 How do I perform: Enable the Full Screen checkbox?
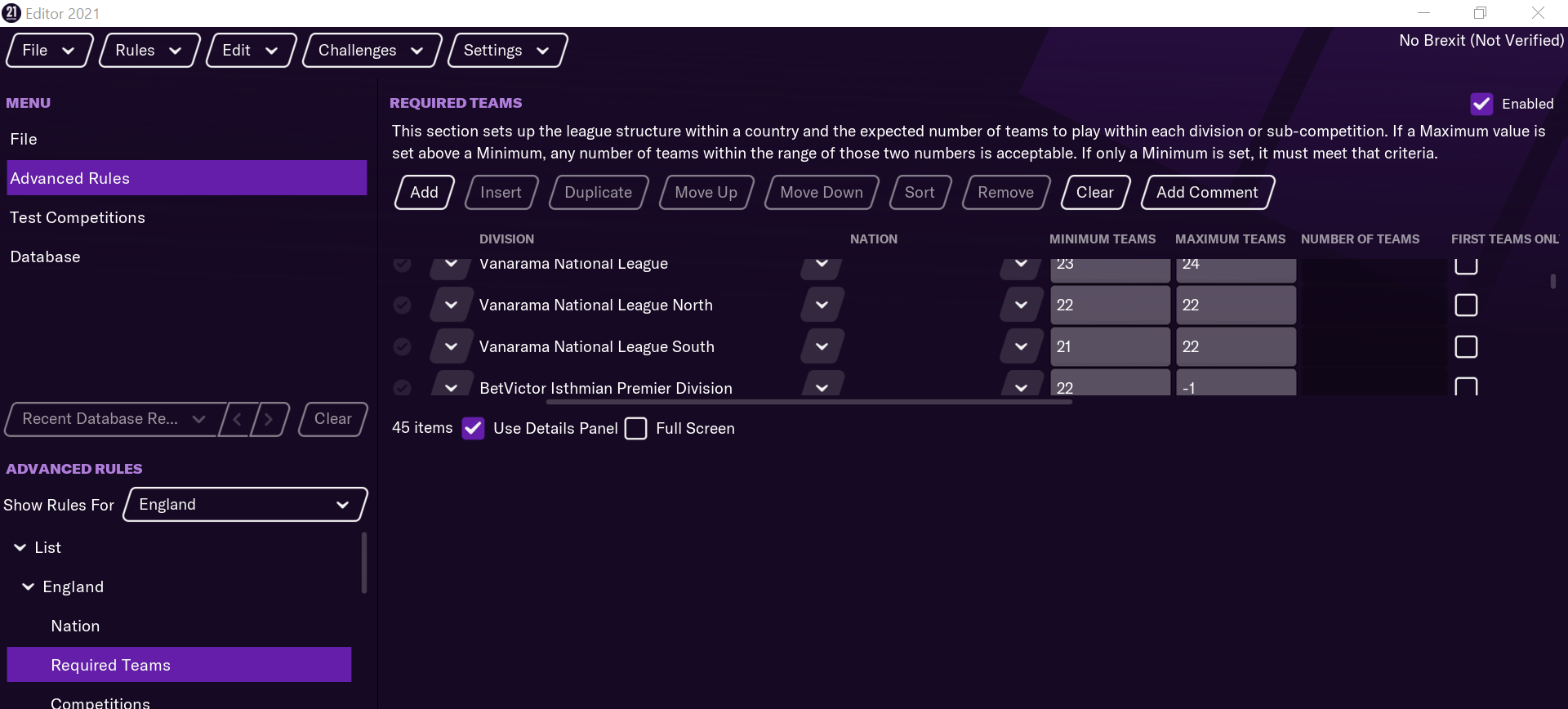click(x=635, y=429)
